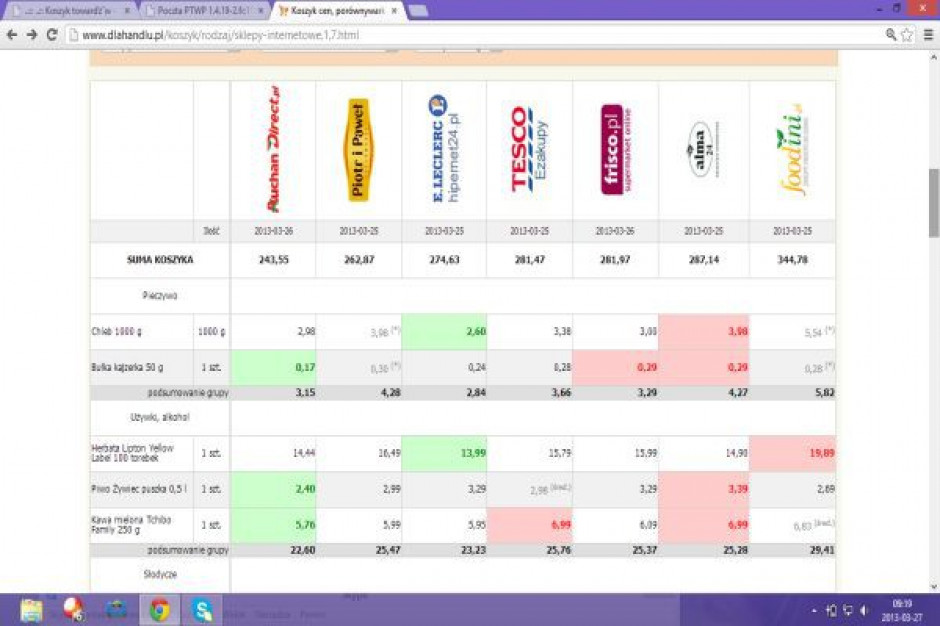The image size is (940, 626).
Task: Open a new browser tab
Action: [x=418, y=10]
